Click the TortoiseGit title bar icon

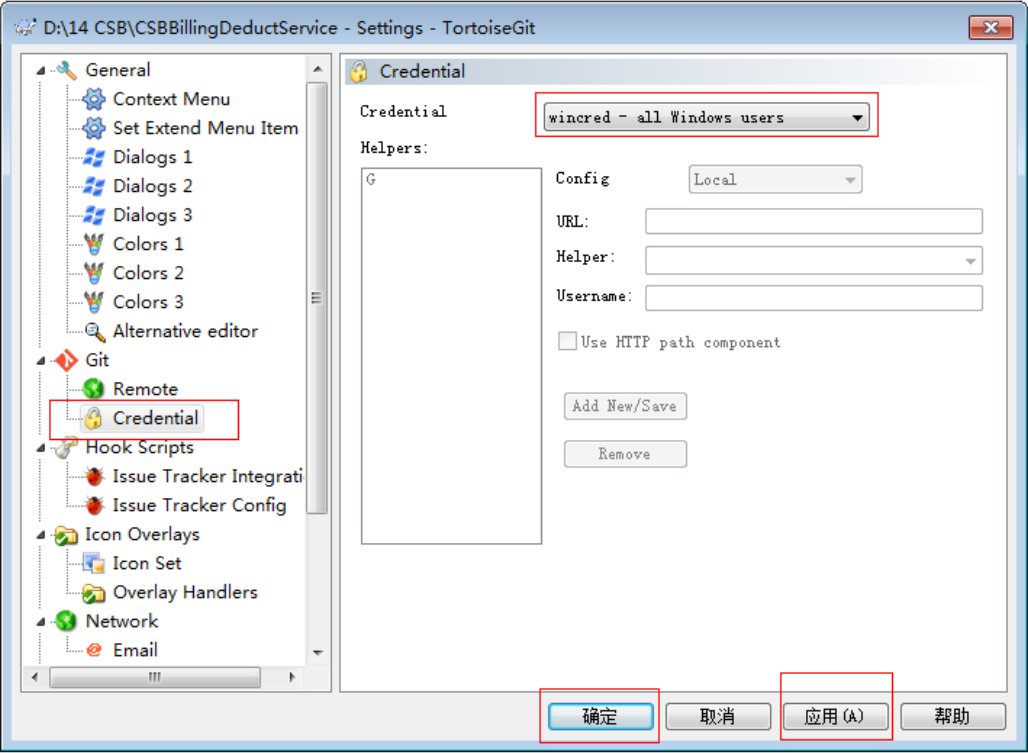pos(25,28)
